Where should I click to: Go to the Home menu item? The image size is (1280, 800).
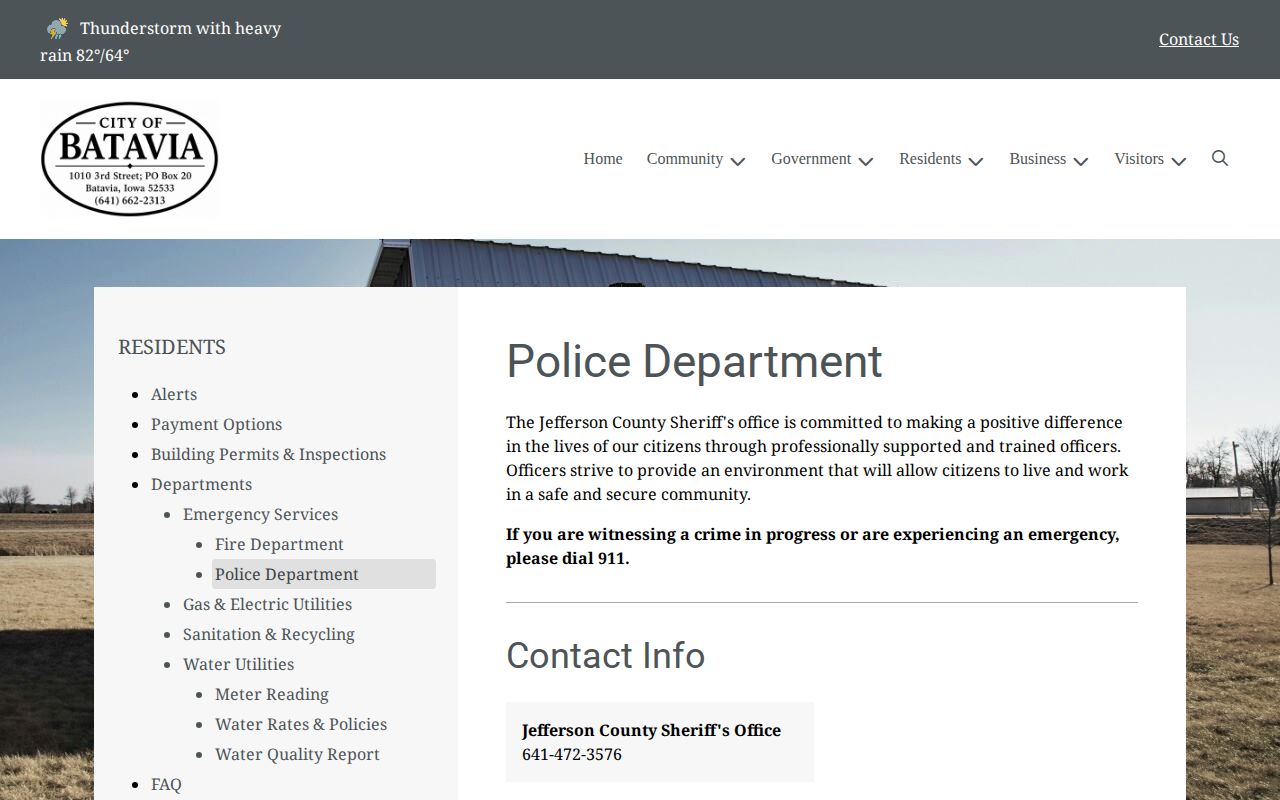coord(603,159)
